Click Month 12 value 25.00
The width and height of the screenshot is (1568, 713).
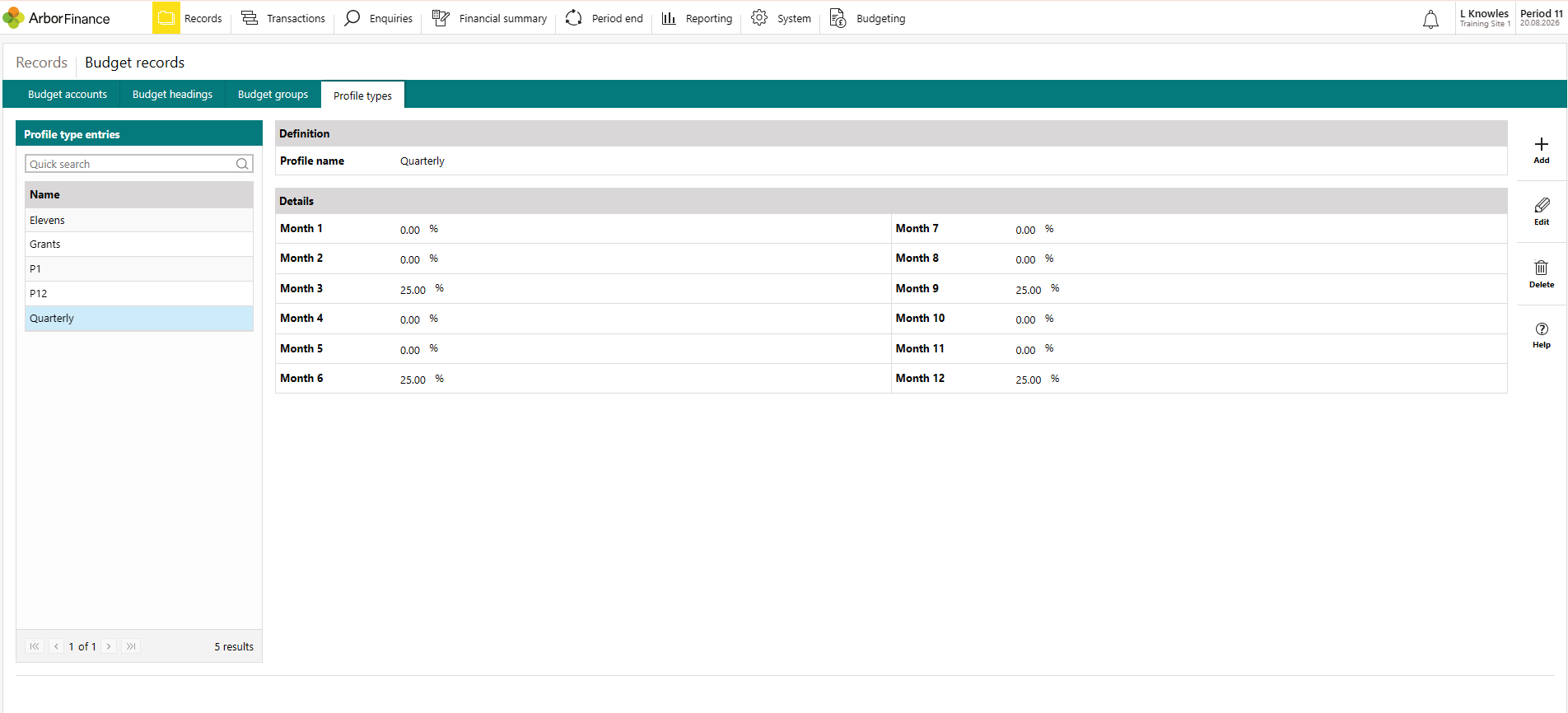[1029, 380]
